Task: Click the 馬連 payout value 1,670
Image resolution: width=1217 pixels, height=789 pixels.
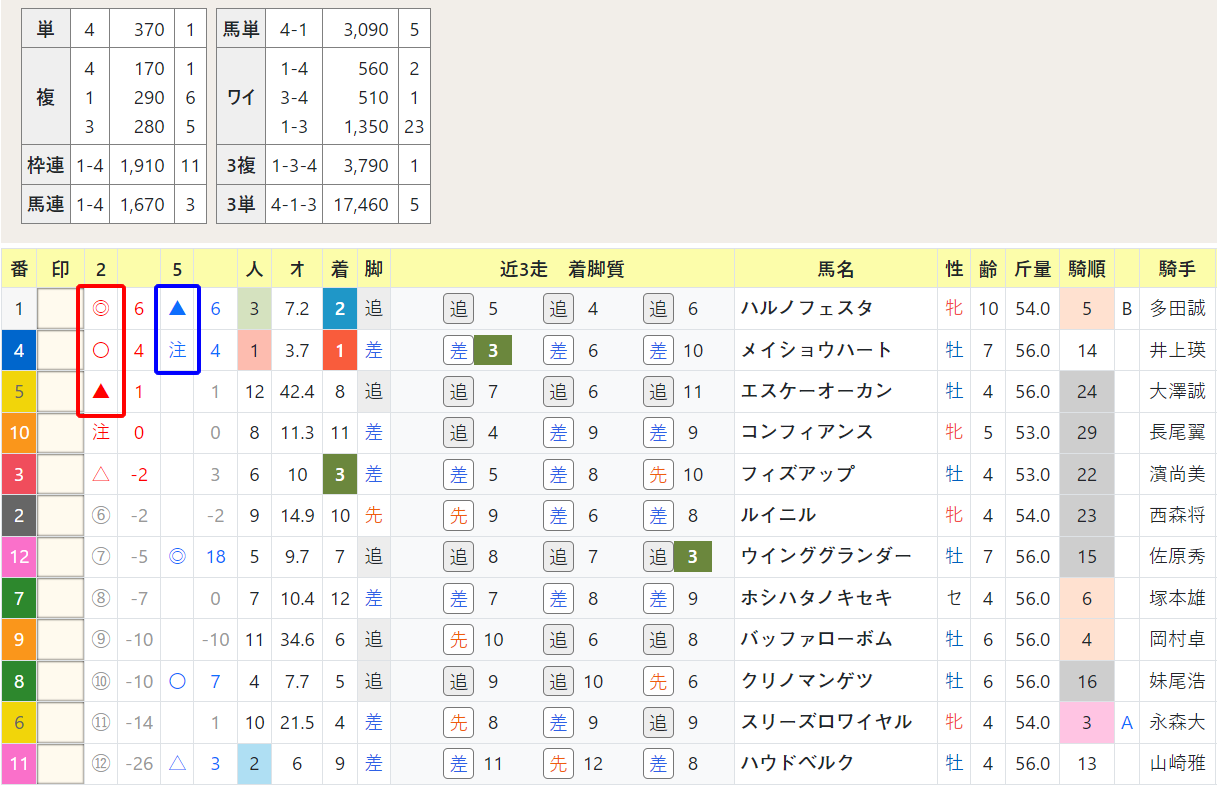Action: [x=142, y=204]
